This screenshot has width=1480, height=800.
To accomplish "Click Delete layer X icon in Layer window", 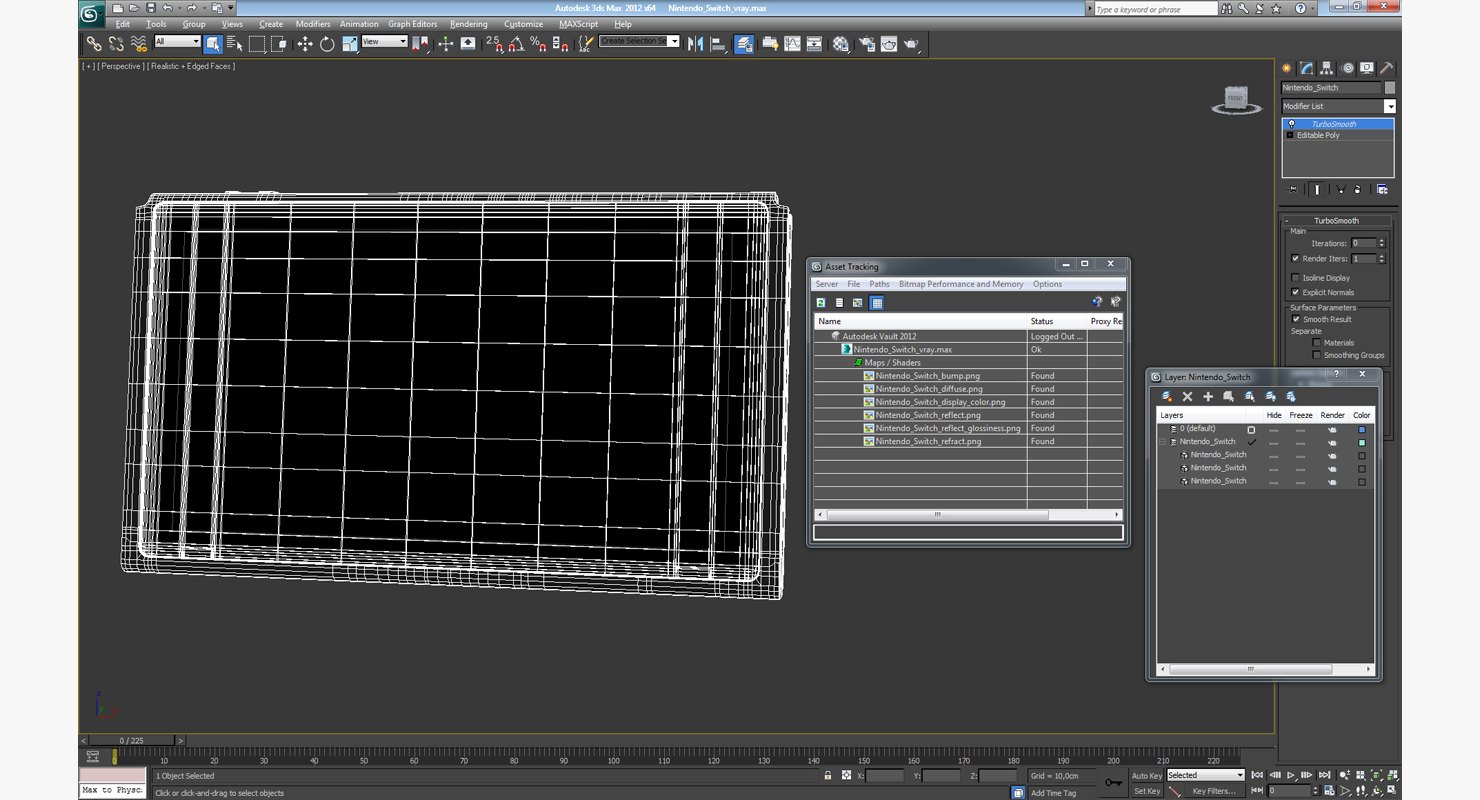I will tap(1187, 396).
